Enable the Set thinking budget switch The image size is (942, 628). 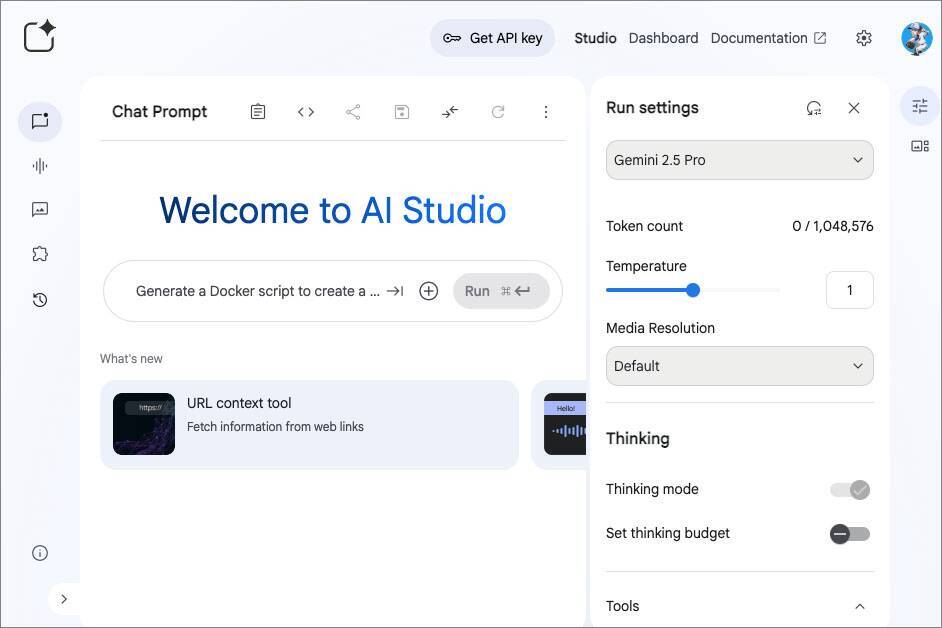pos(850,534)
